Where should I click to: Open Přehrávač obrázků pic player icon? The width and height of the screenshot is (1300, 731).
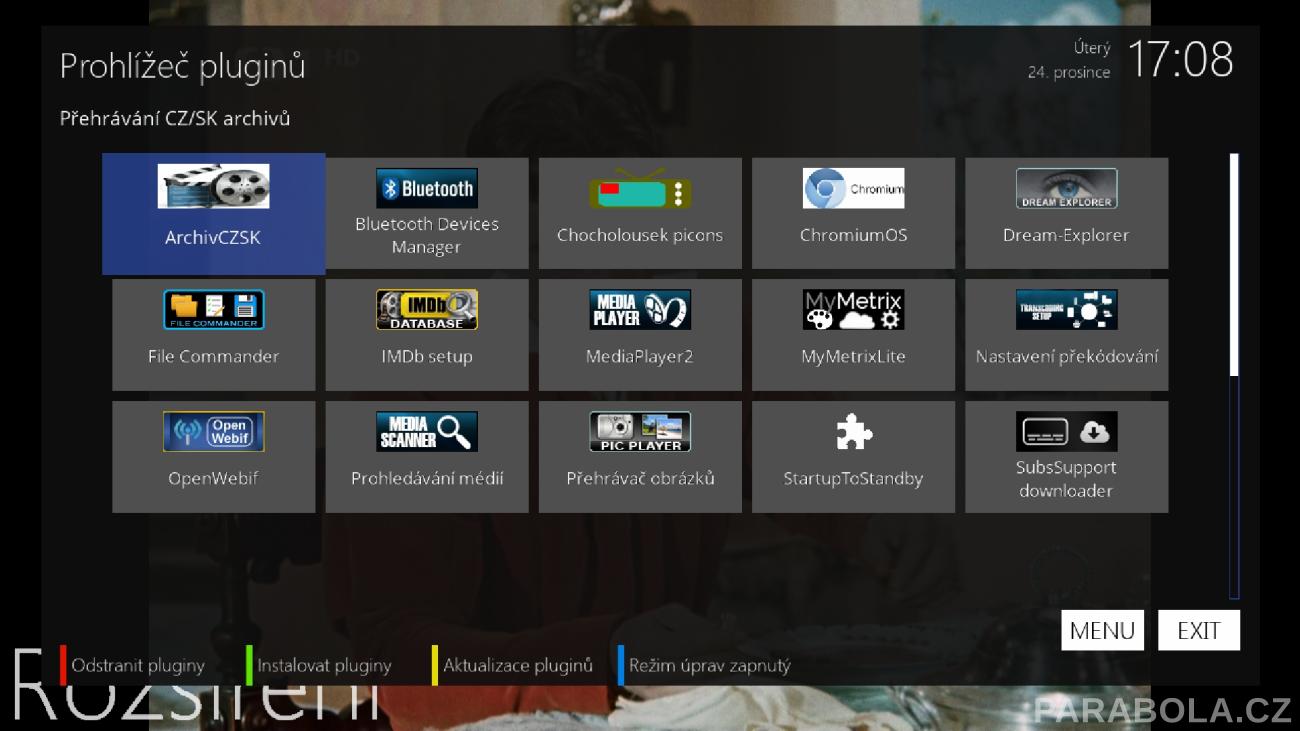point(640,432)
